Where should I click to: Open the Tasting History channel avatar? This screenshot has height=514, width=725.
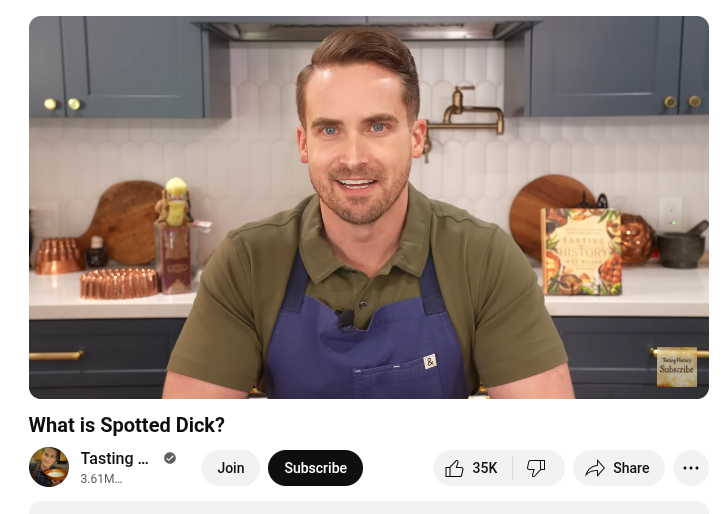click(x=49, y=467)
